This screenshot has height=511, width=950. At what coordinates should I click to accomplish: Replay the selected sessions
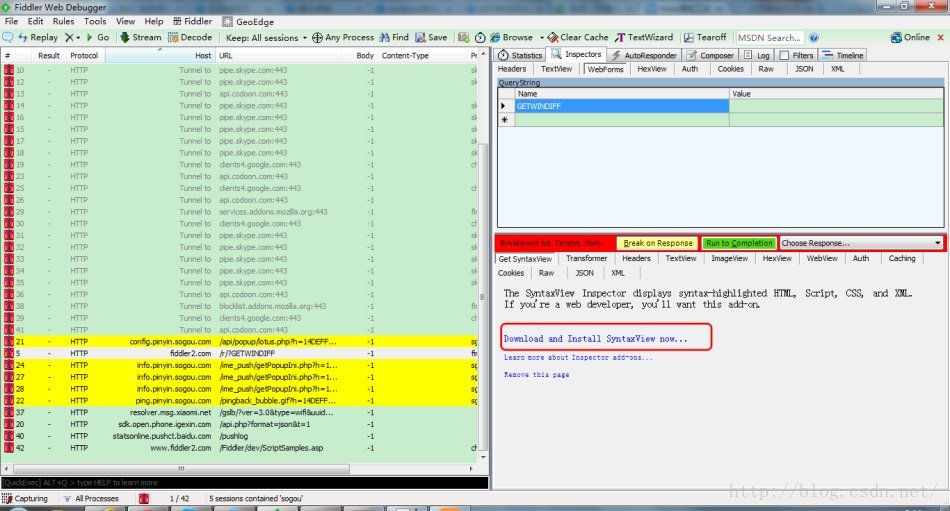(38, 38)
